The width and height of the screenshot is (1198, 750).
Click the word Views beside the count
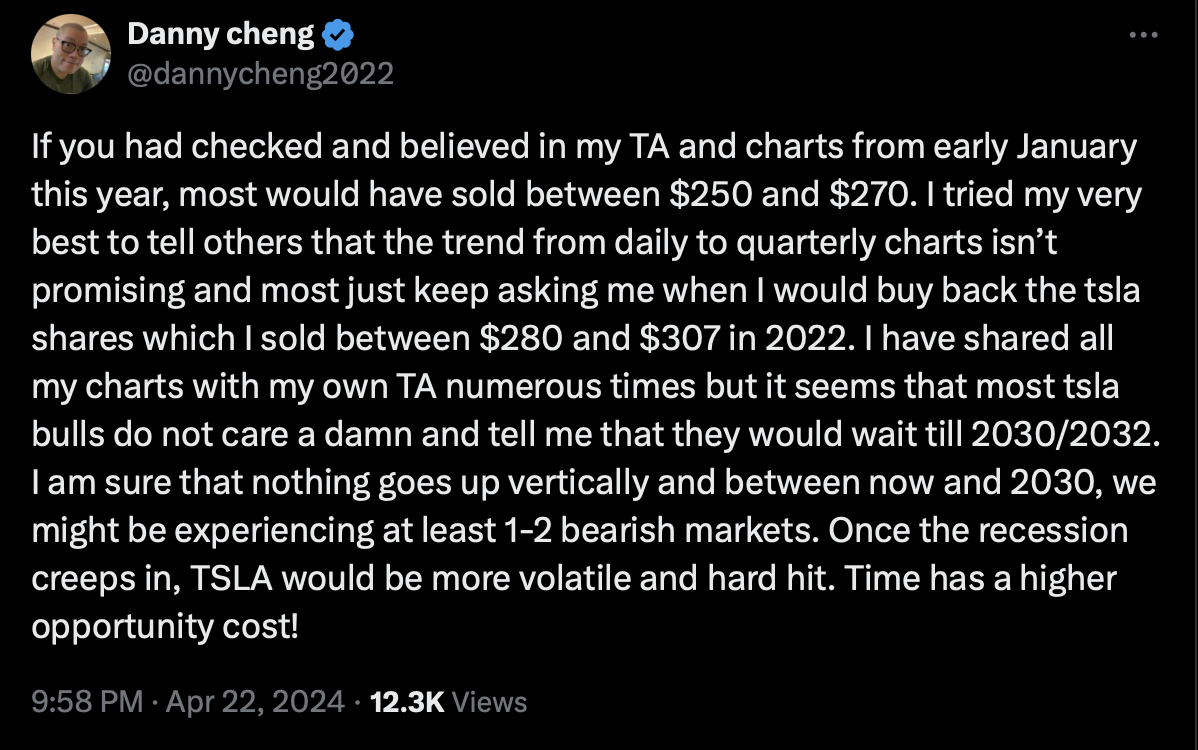[489, 702]
